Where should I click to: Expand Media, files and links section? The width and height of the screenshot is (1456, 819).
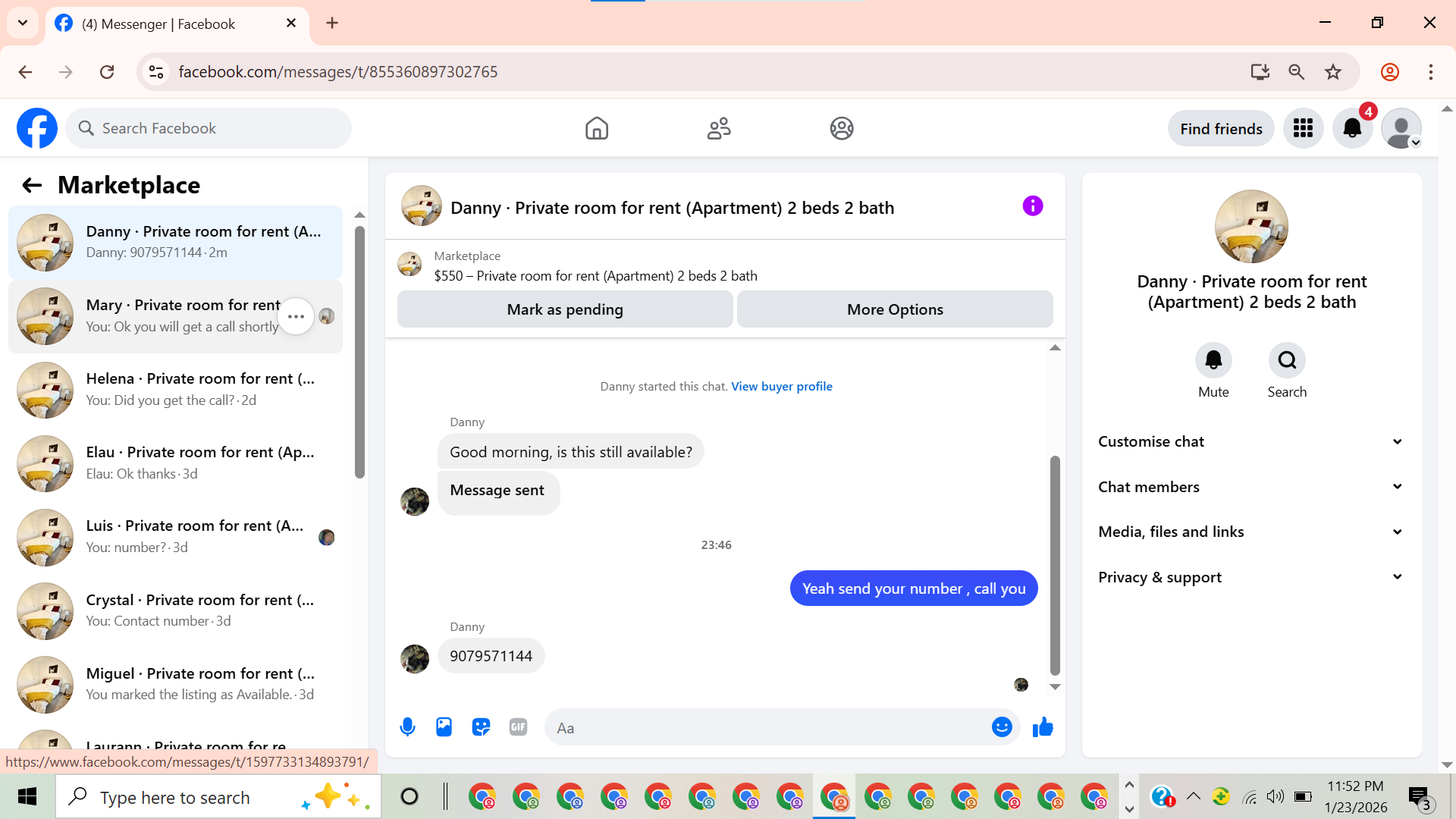[x=1250, y=532]
